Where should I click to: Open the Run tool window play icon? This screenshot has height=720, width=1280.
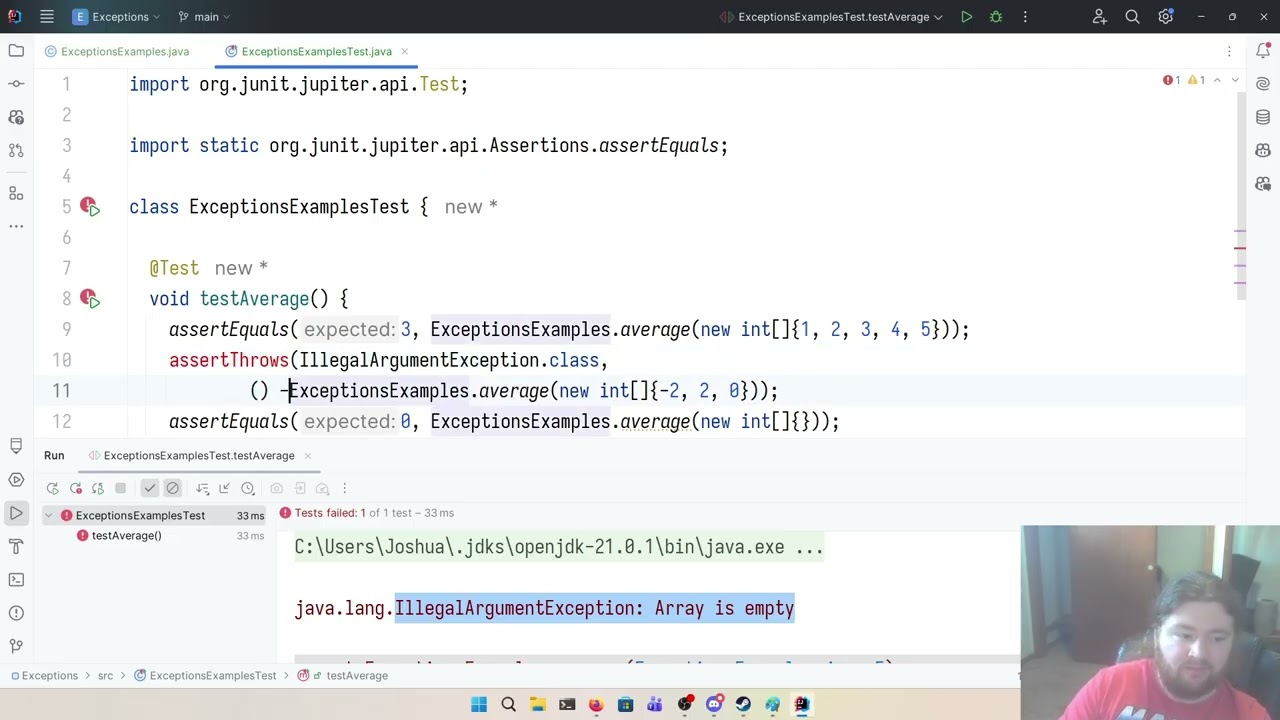(x=16, y=513)
